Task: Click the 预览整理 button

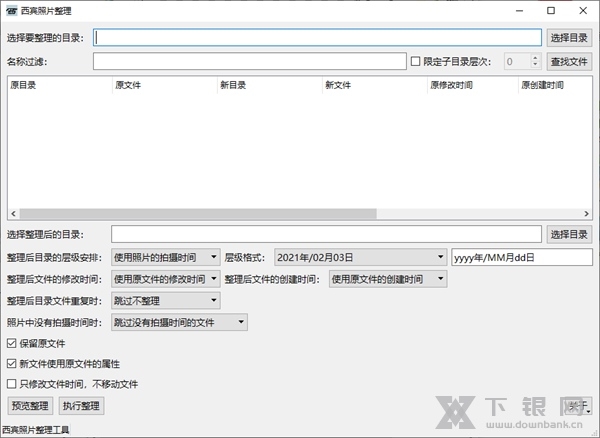Action: [30, 405]
